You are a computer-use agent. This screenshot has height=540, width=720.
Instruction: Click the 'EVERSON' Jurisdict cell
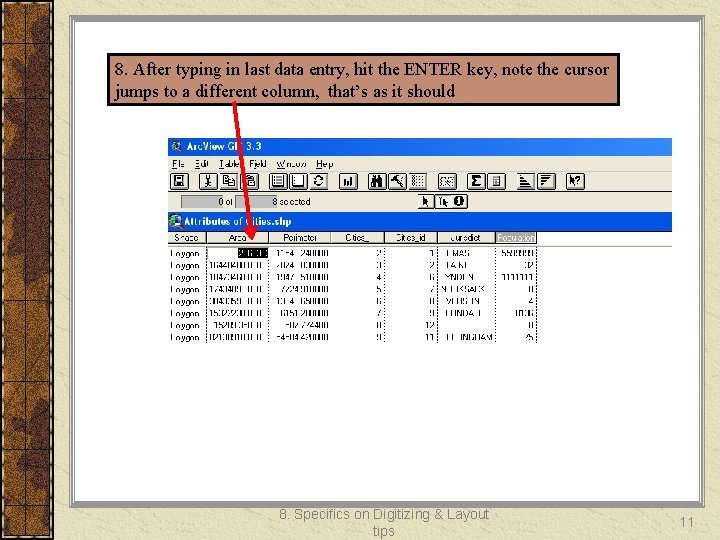coord(467,301)
